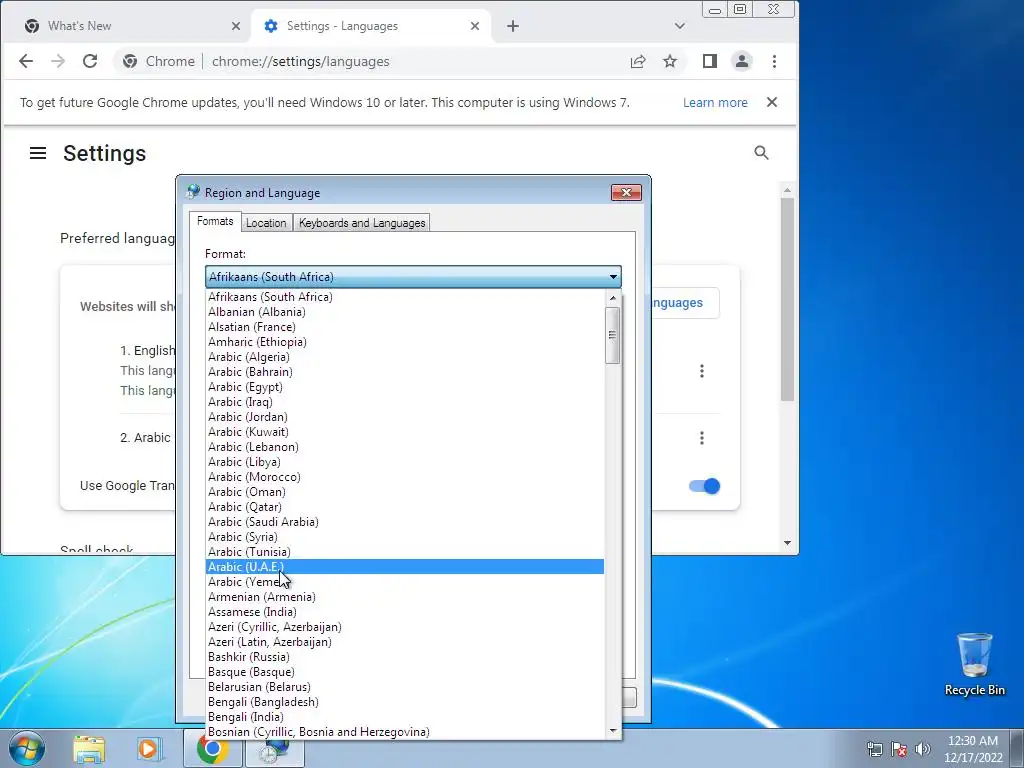Open a new Chrome tab
The height and width of the screenshot is (768, 1024).
point(513,26)
